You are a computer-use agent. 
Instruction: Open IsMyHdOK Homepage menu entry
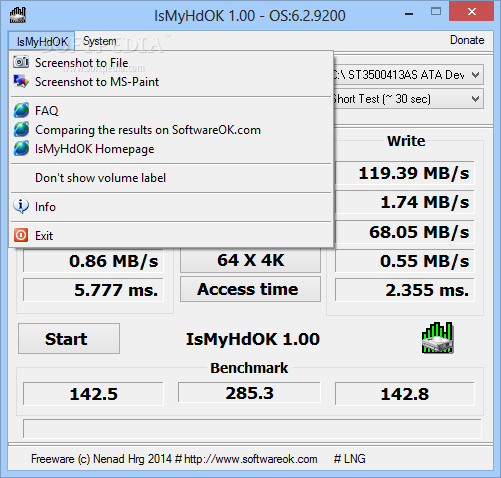172,149
